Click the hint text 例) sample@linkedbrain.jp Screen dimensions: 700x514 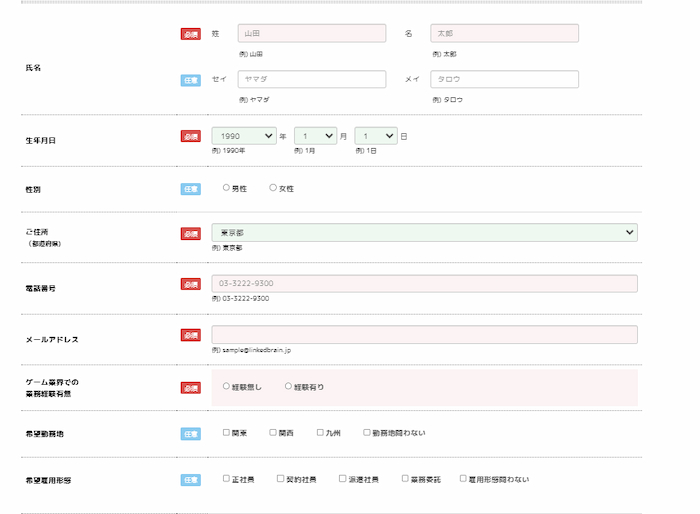point(251,350)
